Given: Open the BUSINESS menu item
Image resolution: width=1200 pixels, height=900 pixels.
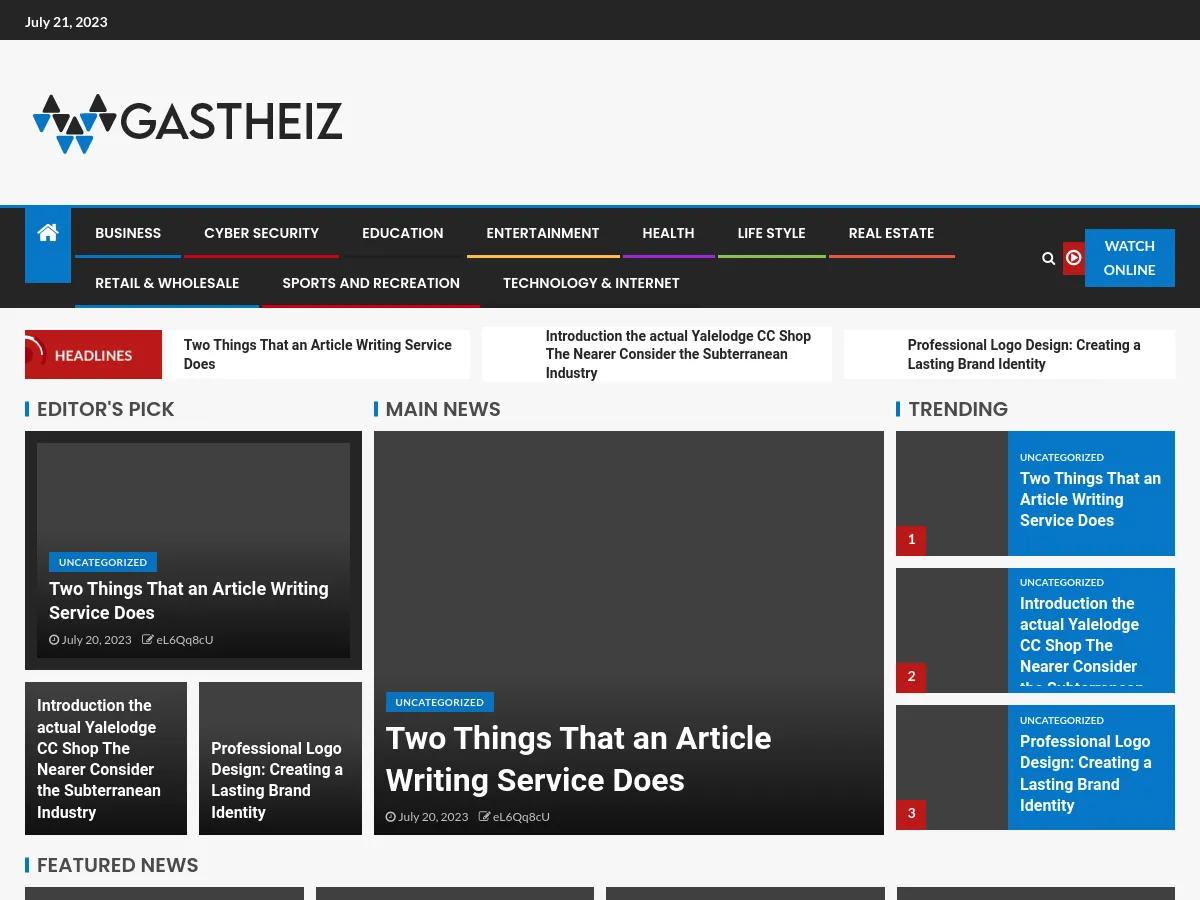Looking at the screenshot, I should (x=128, y=233).
